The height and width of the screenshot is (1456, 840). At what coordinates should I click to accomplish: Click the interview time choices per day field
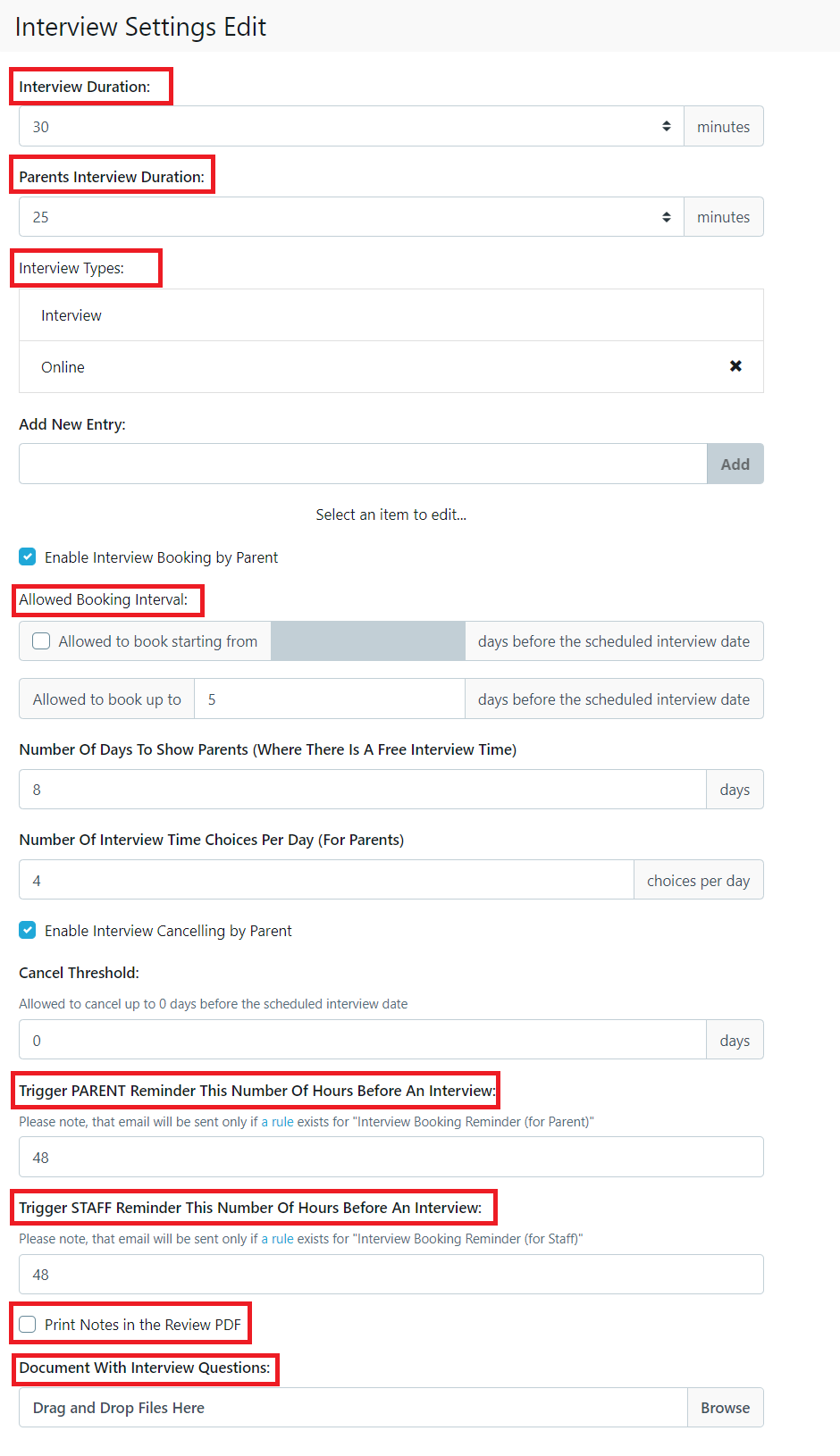pyautogui.click(x=326, y=881)
